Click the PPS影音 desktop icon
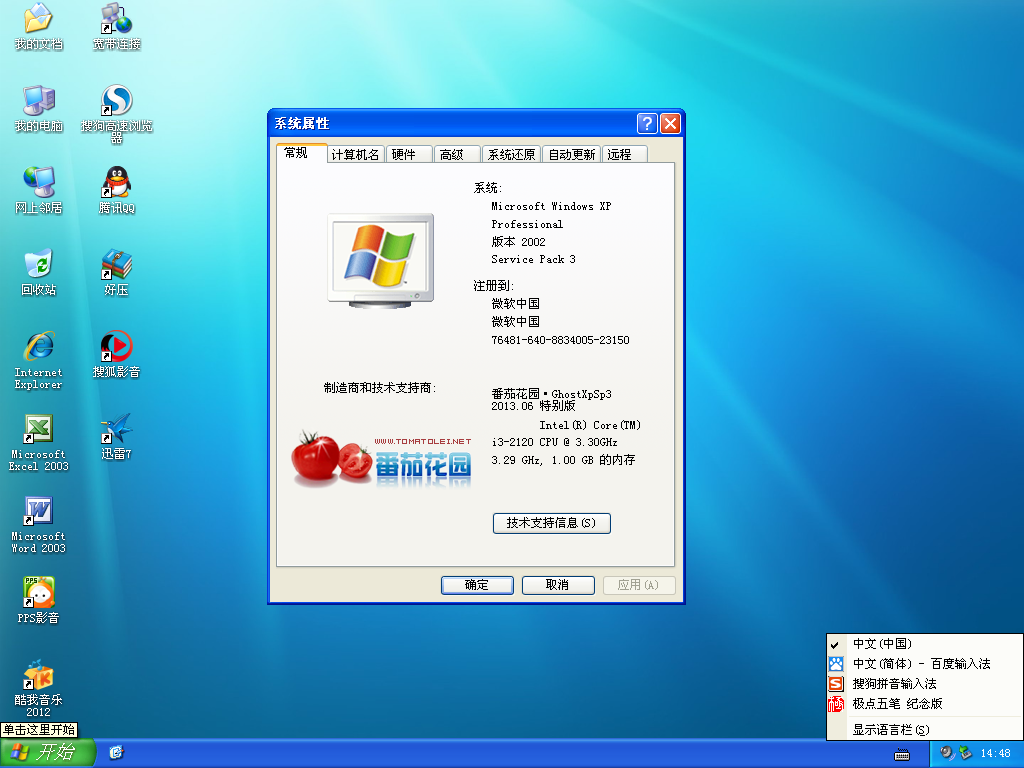Viewport: 1024px width, 768px height. pos(39,601)
